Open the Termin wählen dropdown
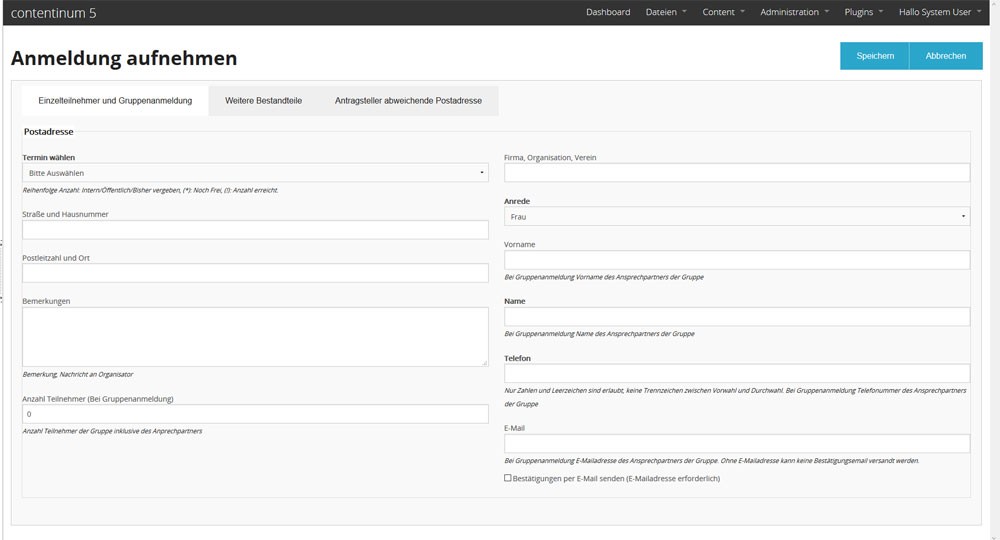This screenshot has width=1000, height=540. 255,173
